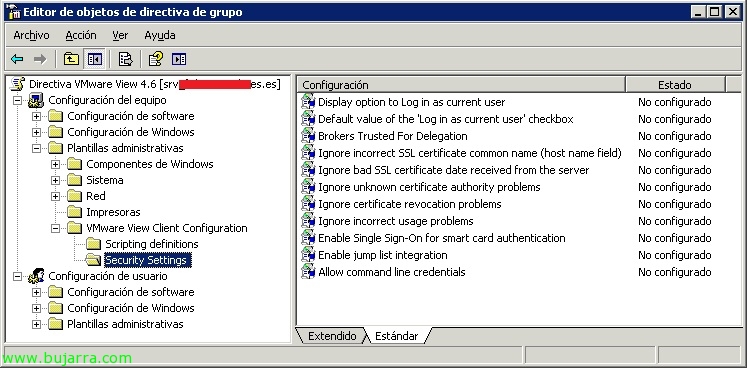Switch to the Estándar tab
This screenshot has height=368, width=747.
point(396,336)
